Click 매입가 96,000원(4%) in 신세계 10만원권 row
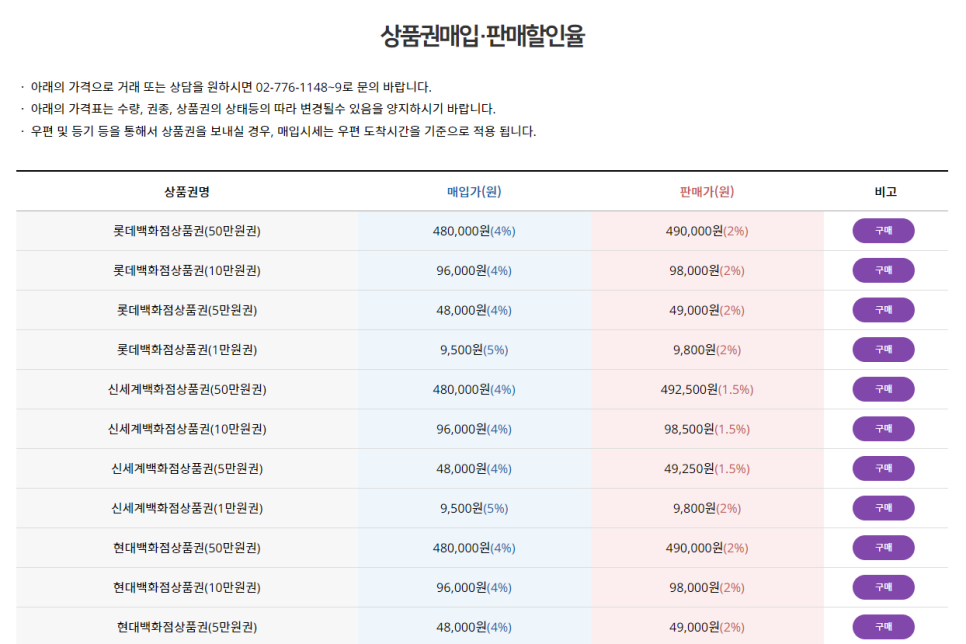The height and width of the screenshot is (644, 966). point(474,429)
